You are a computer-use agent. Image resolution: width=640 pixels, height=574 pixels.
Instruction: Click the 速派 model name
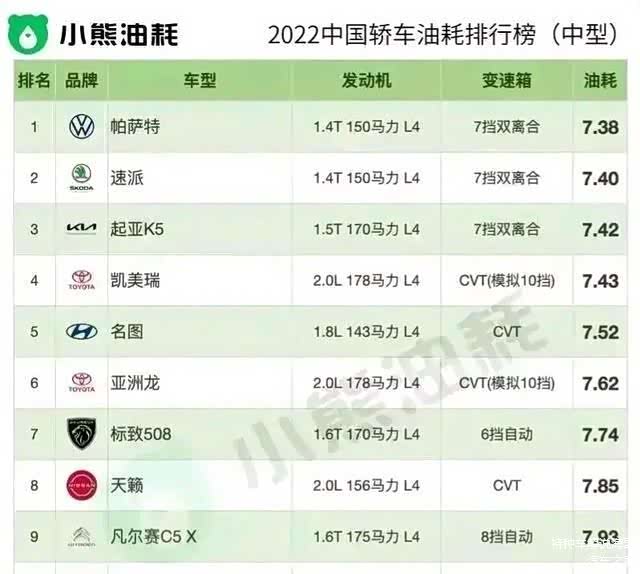(128, 178)
